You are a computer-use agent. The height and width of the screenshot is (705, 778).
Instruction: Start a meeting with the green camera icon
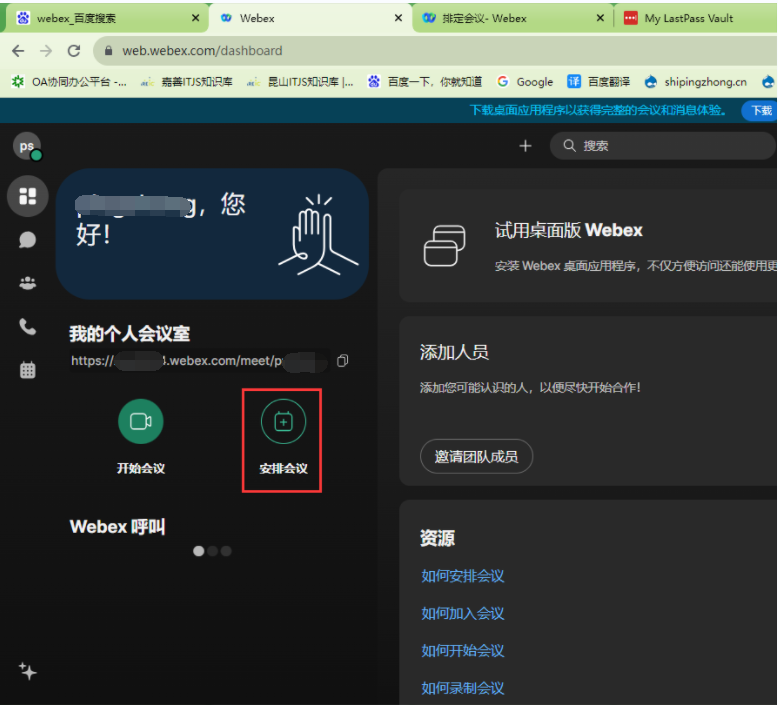click(140, 421)
